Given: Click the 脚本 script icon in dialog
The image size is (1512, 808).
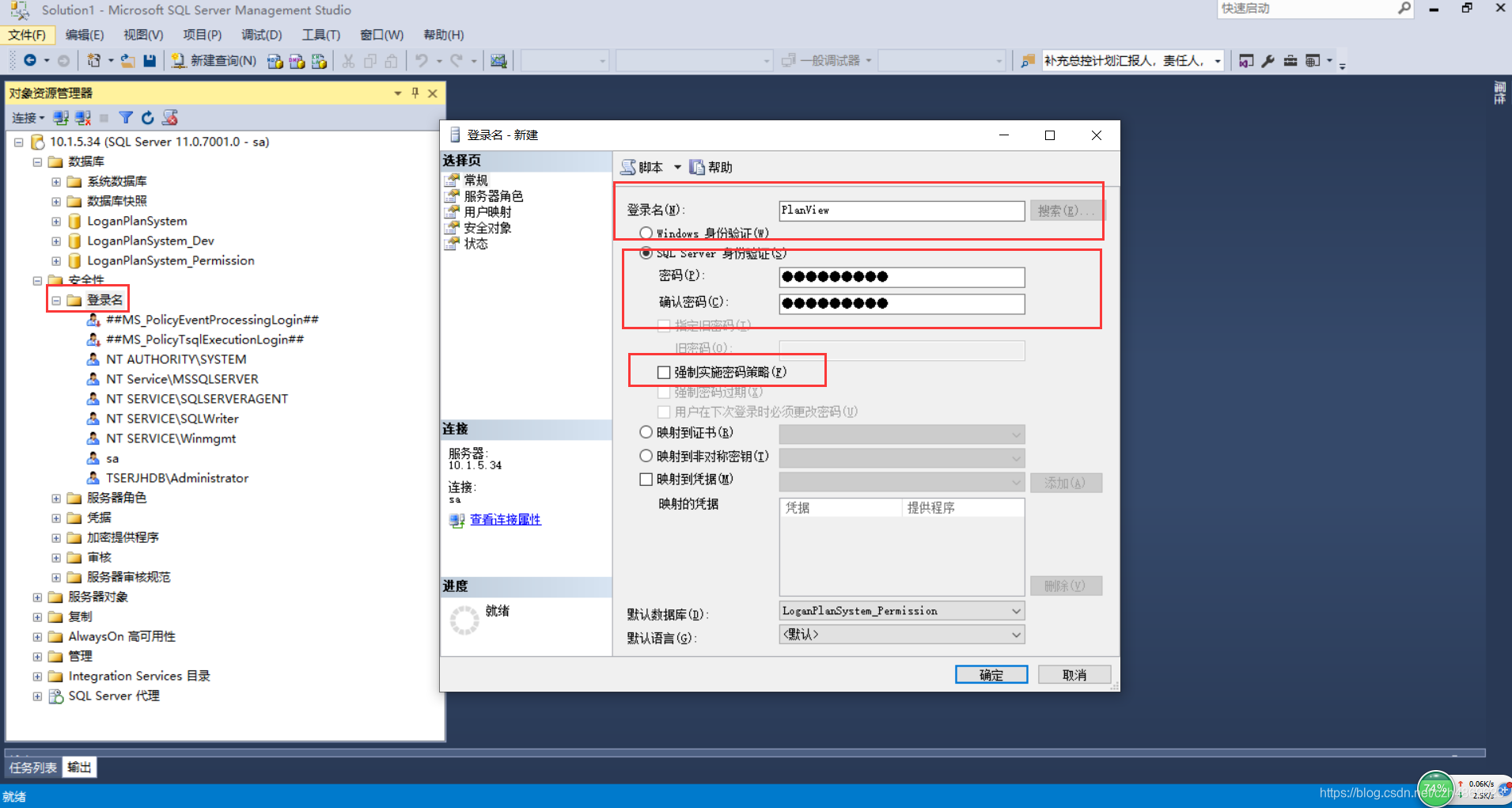Looking at the screenshot, I should 628,167.
